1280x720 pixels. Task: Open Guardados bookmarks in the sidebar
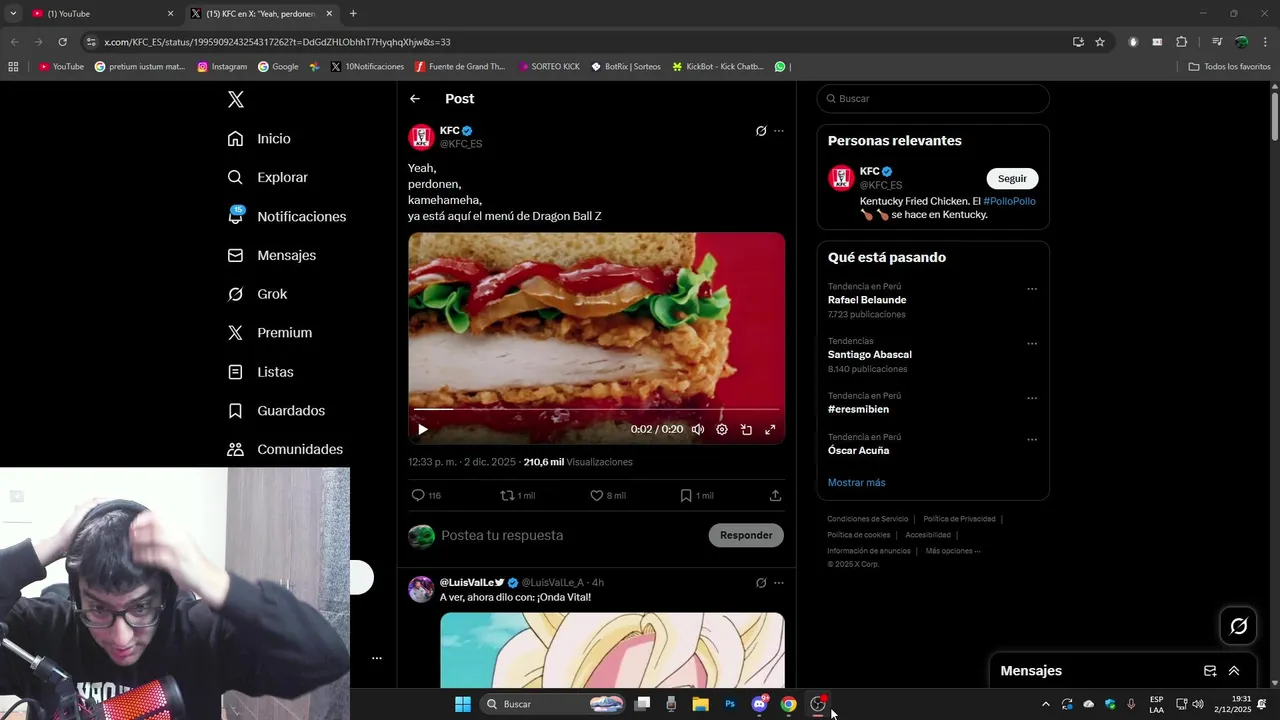tap(276, 411)
